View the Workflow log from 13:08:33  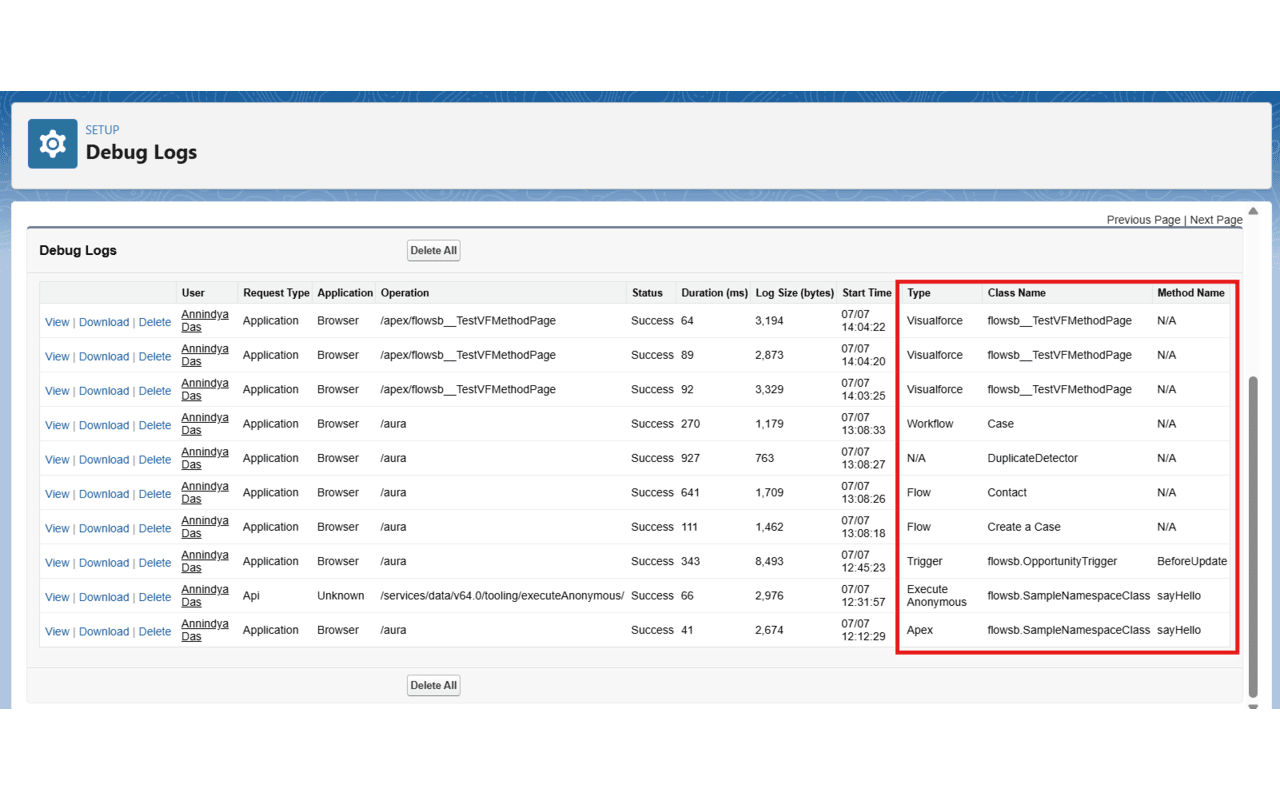(x=57, y=425)
